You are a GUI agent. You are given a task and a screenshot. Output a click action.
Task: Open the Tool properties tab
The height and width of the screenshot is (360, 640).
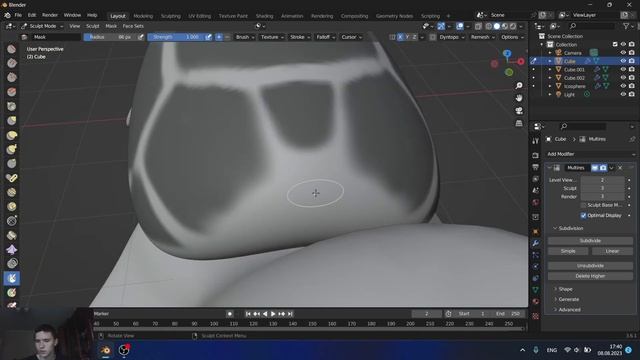click(536, 141)
